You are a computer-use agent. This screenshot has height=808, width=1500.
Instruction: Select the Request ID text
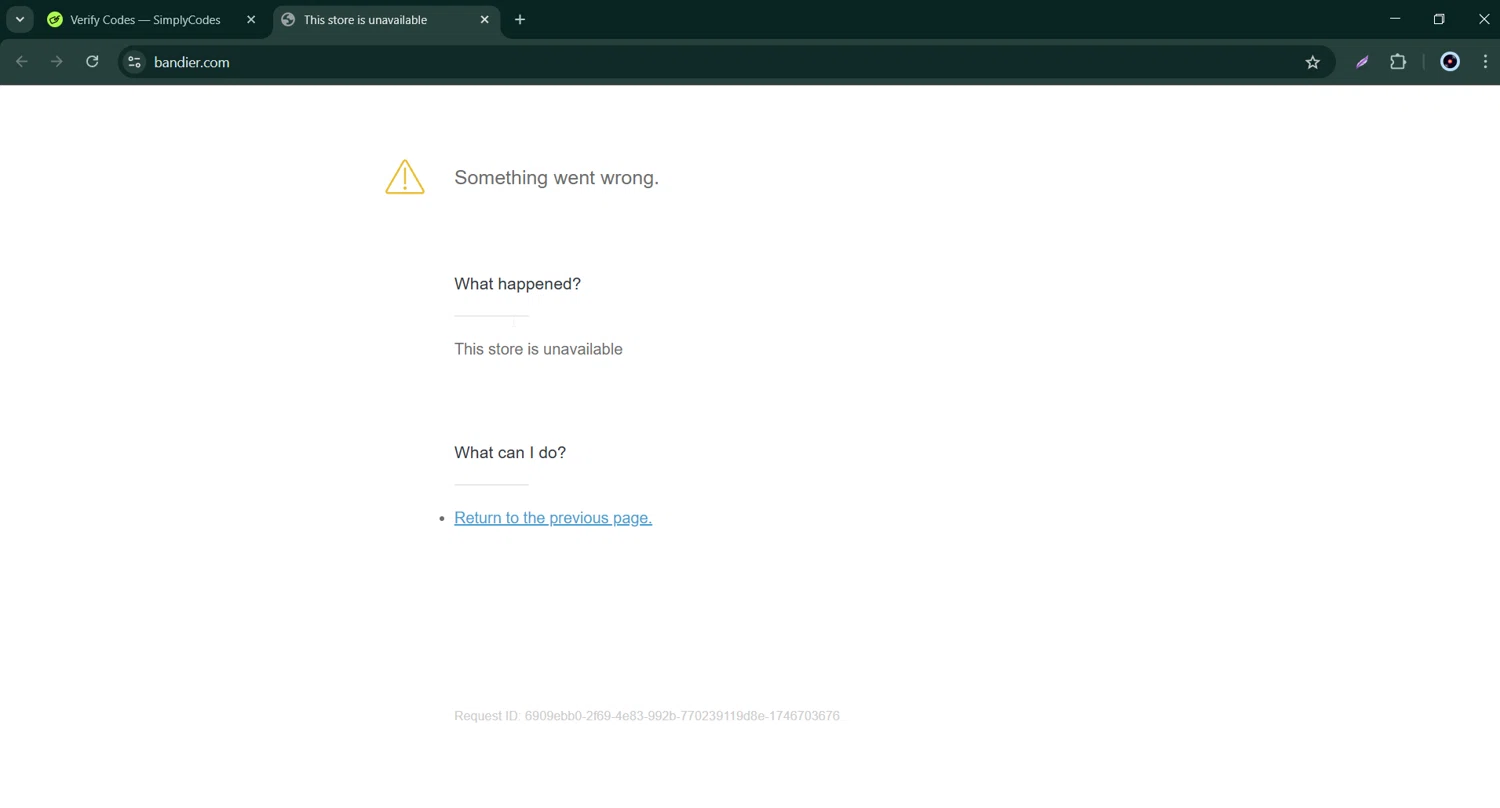tap(647, 716)
